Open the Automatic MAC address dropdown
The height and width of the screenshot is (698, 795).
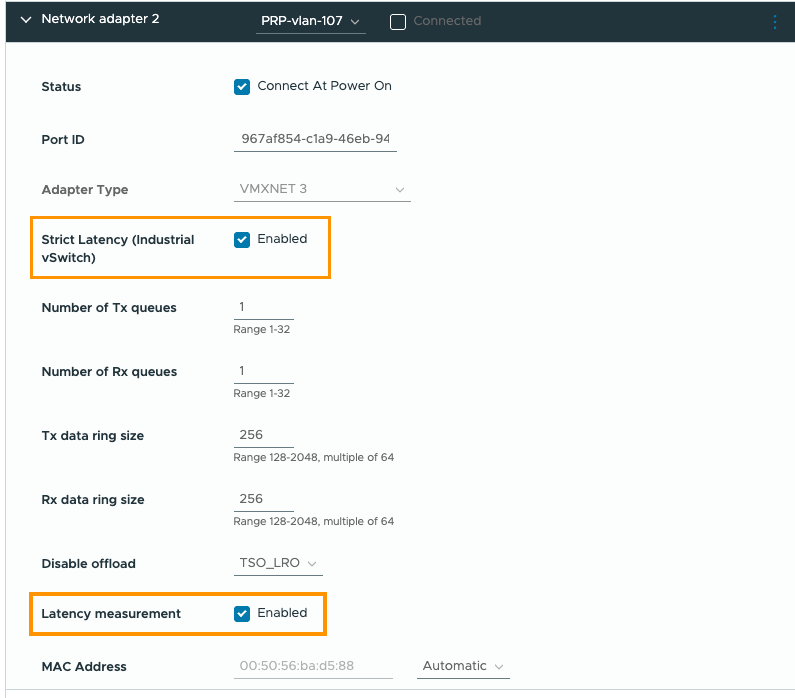463,666
